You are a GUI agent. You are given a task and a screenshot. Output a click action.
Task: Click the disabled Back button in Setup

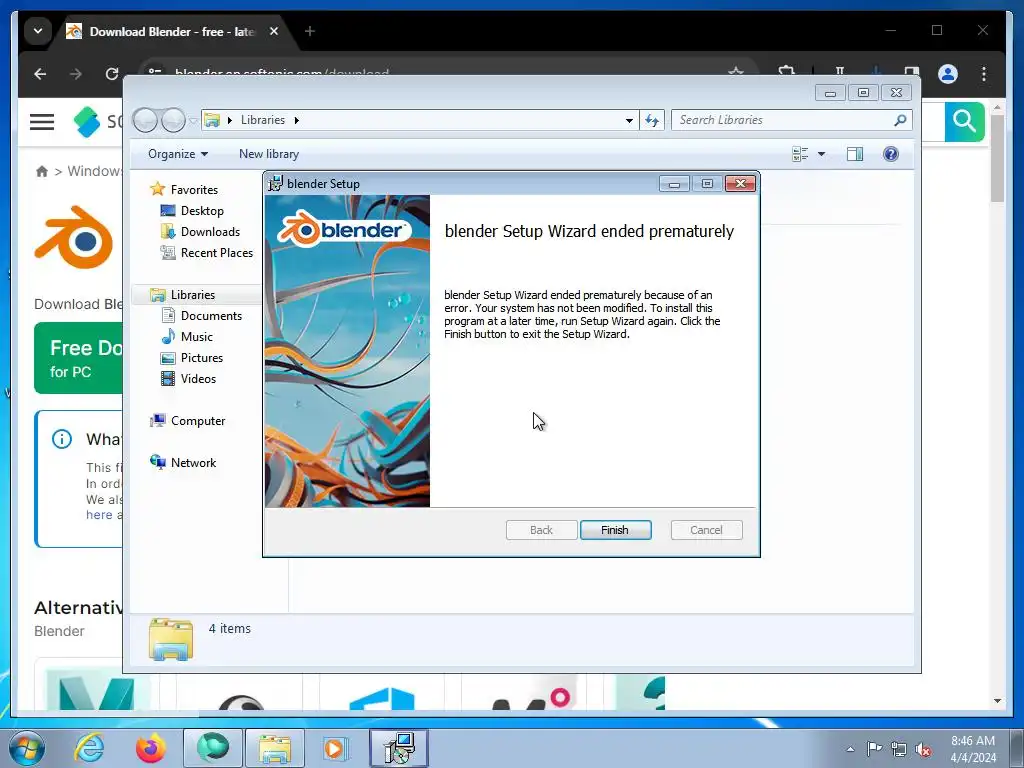[x=541, y=530]
